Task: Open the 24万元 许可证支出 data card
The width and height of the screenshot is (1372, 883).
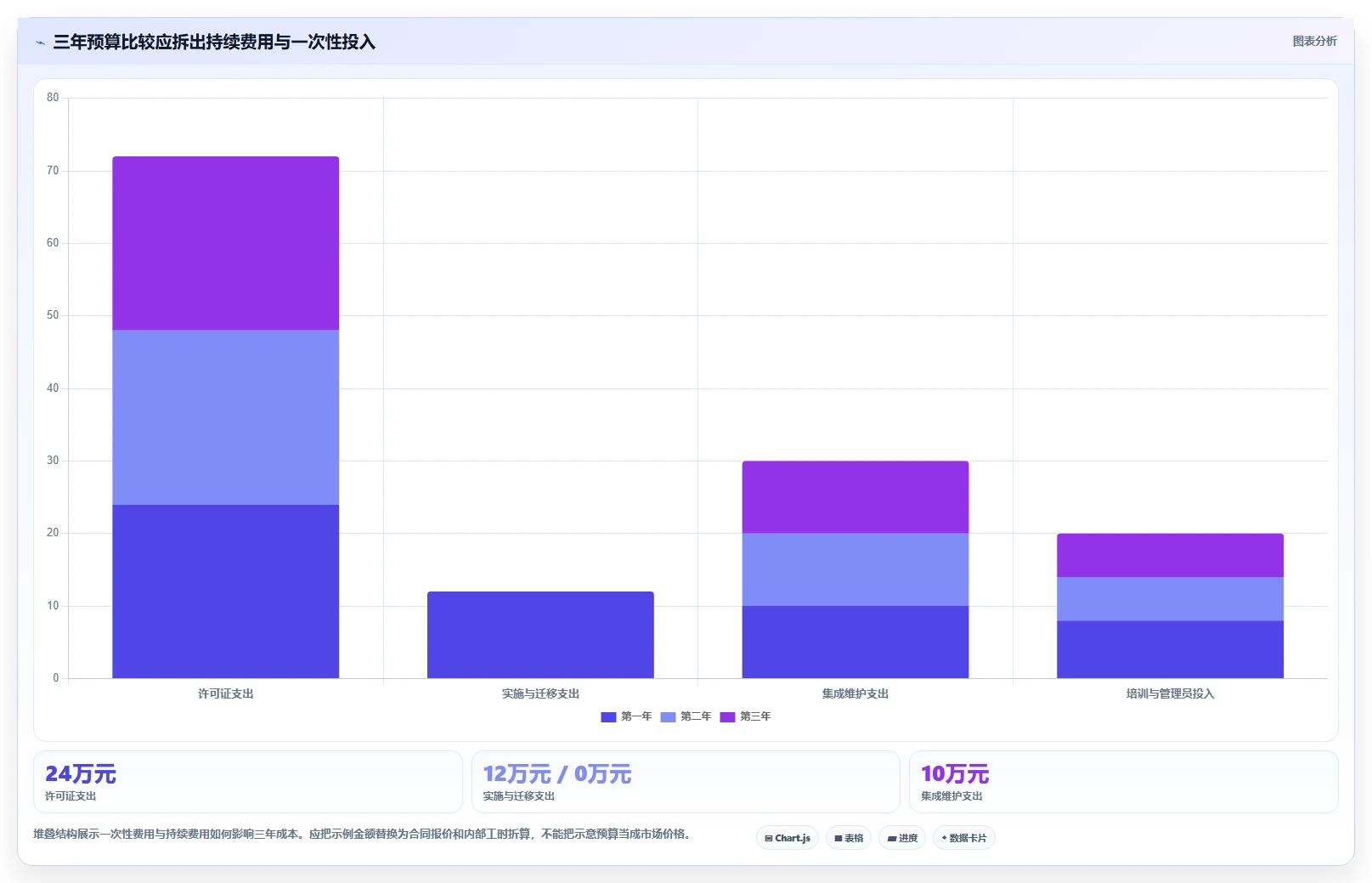Action: click(248, 782)
